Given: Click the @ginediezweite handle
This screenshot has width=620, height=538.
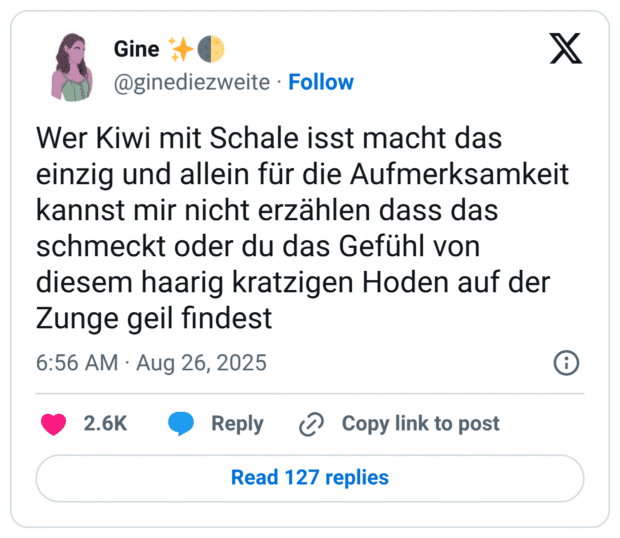Looking at the screenshot, I should [x=192, y=82].
